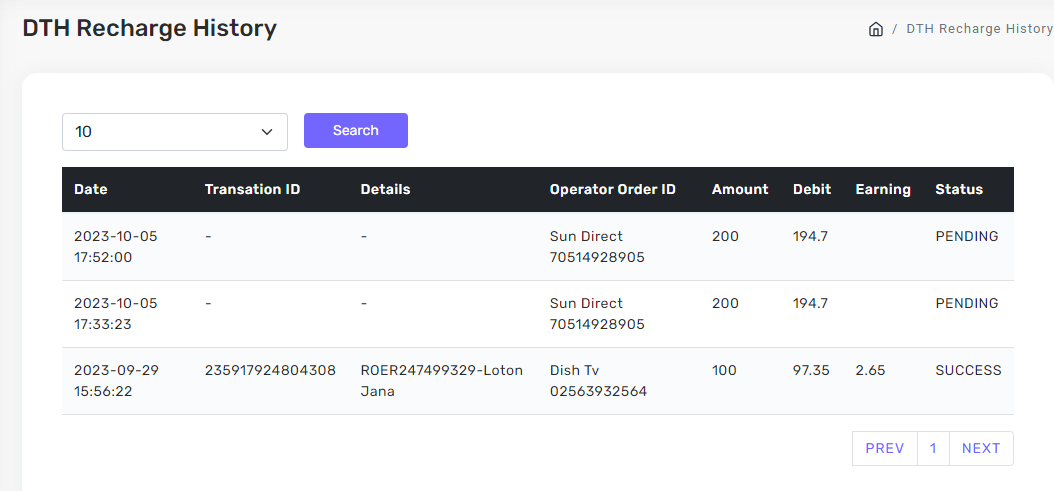The width and height of the screenshot is (1054, 491).
Task: Click the Status column header
Action: (959, 189)
